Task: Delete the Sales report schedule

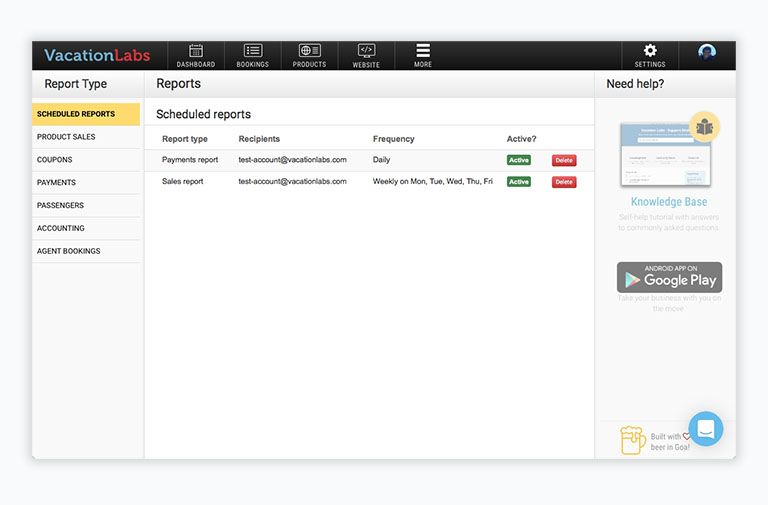Action: [x=564, y=182]
